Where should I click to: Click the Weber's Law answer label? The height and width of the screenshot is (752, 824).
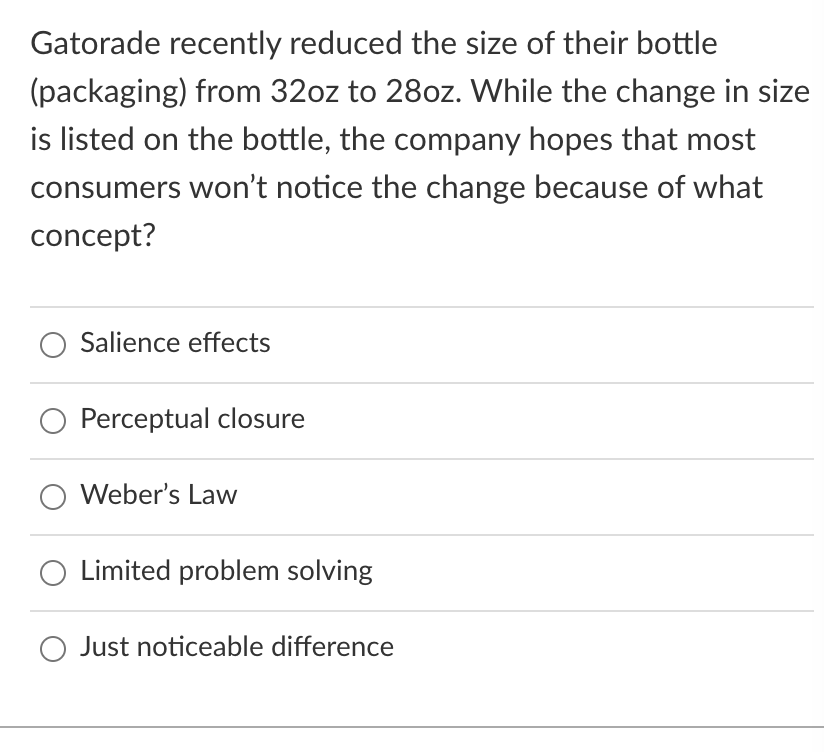pyautogui.click(x=158, y=495)
